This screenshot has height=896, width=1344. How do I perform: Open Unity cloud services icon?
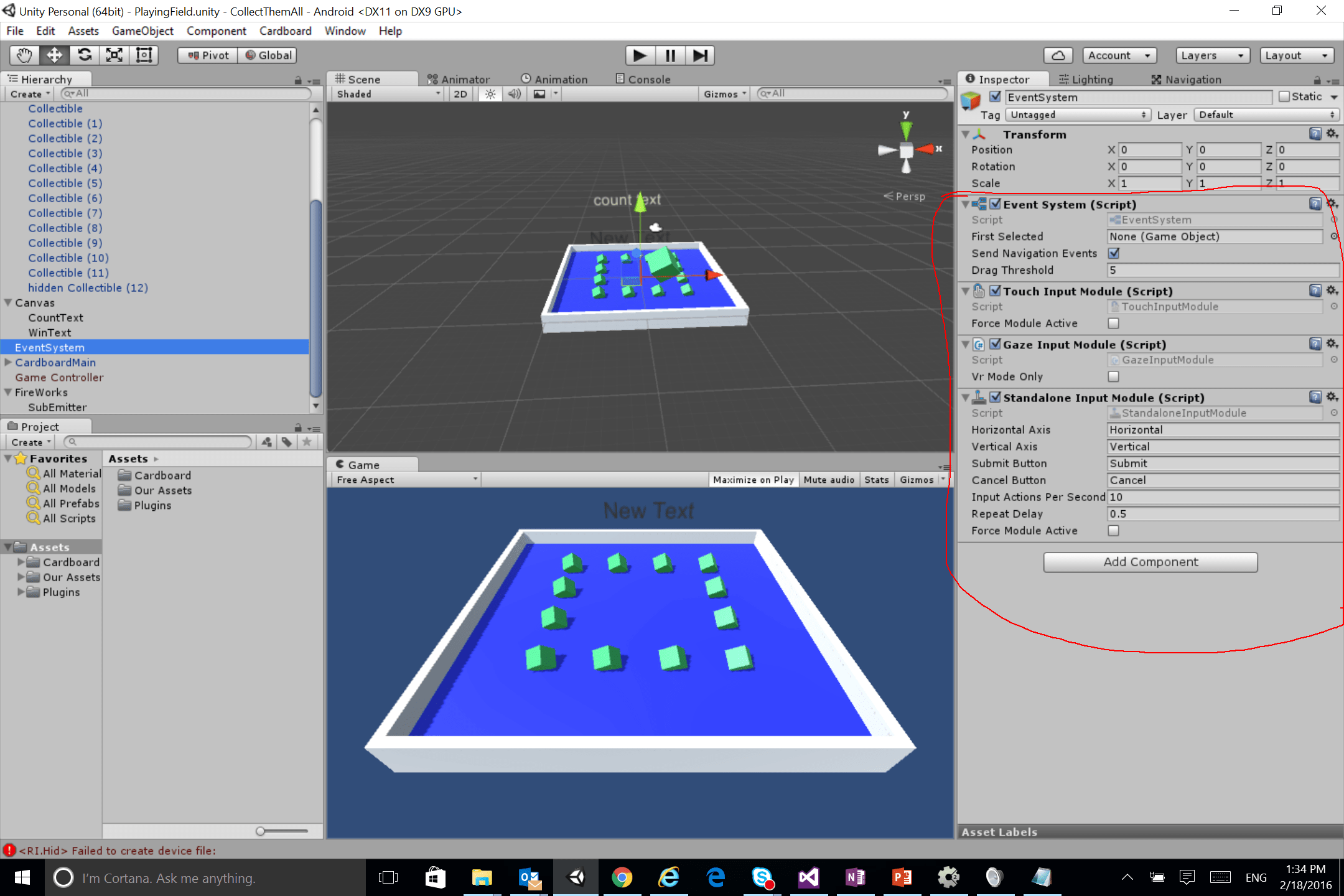point(1058,55)
